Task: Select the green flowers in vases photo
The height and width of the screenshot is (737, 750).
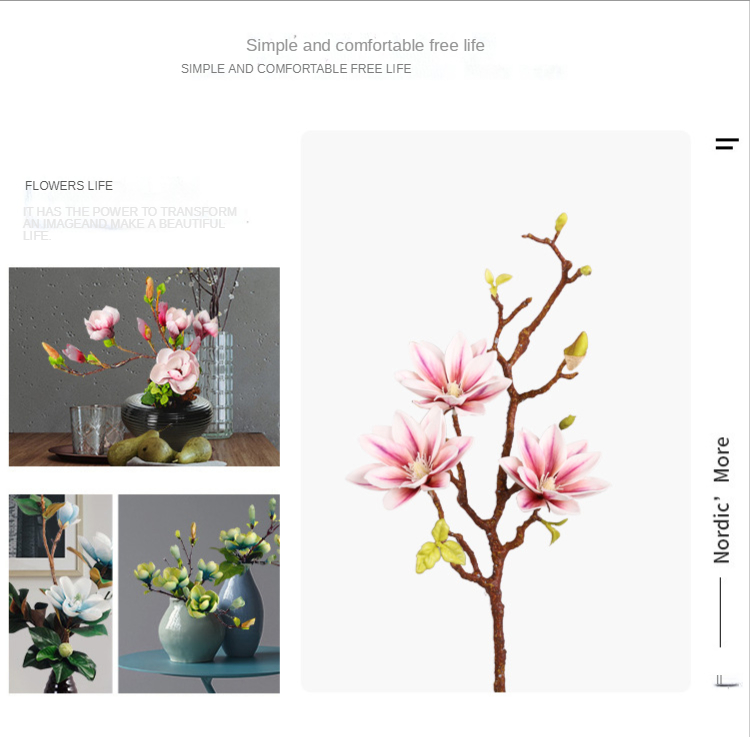Action: pyautogui.click(x=199, y=594)
